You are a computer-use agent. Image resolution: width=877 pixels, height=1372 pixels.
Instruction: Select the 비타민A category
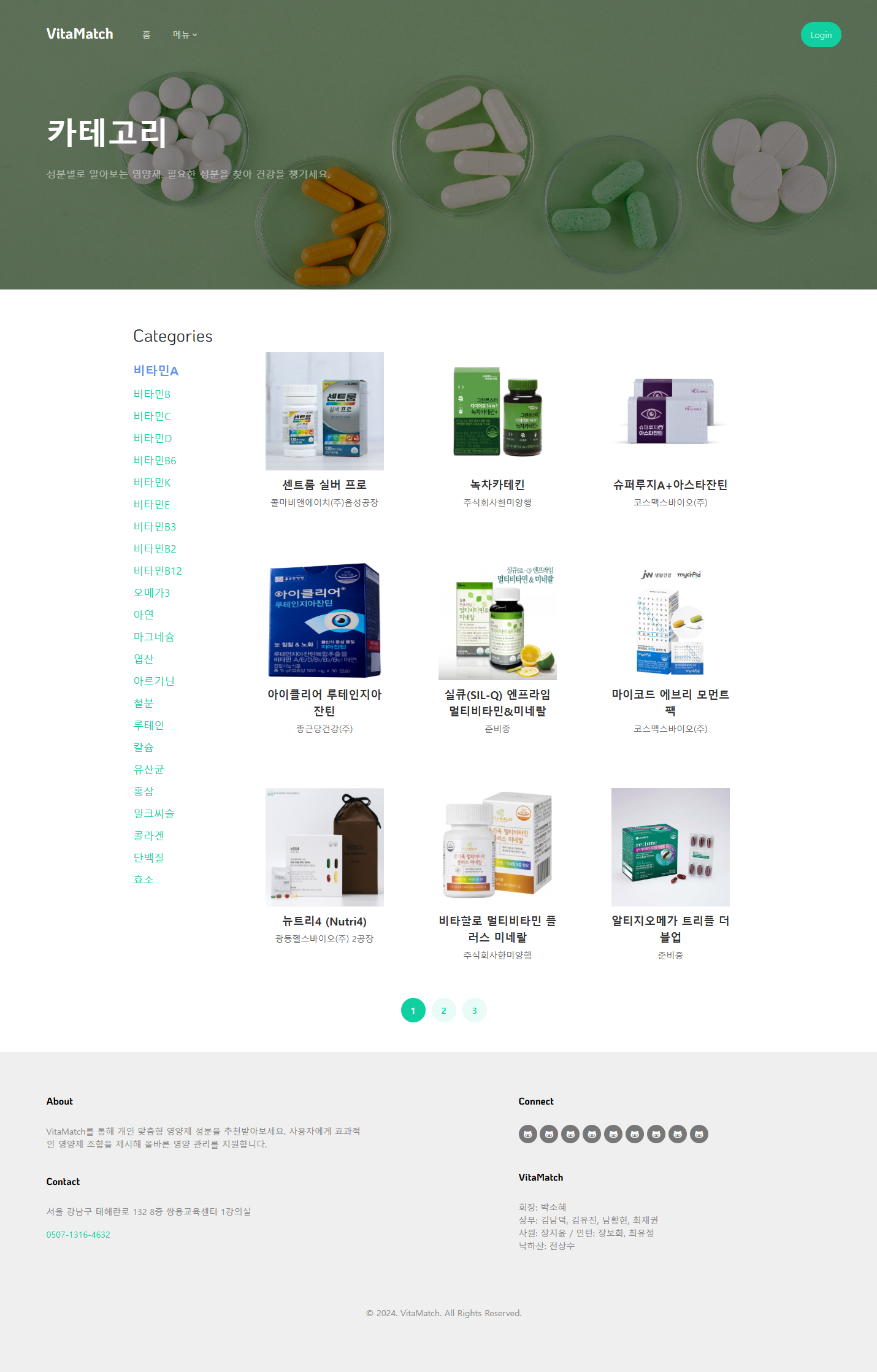click(x=156, y=370)
